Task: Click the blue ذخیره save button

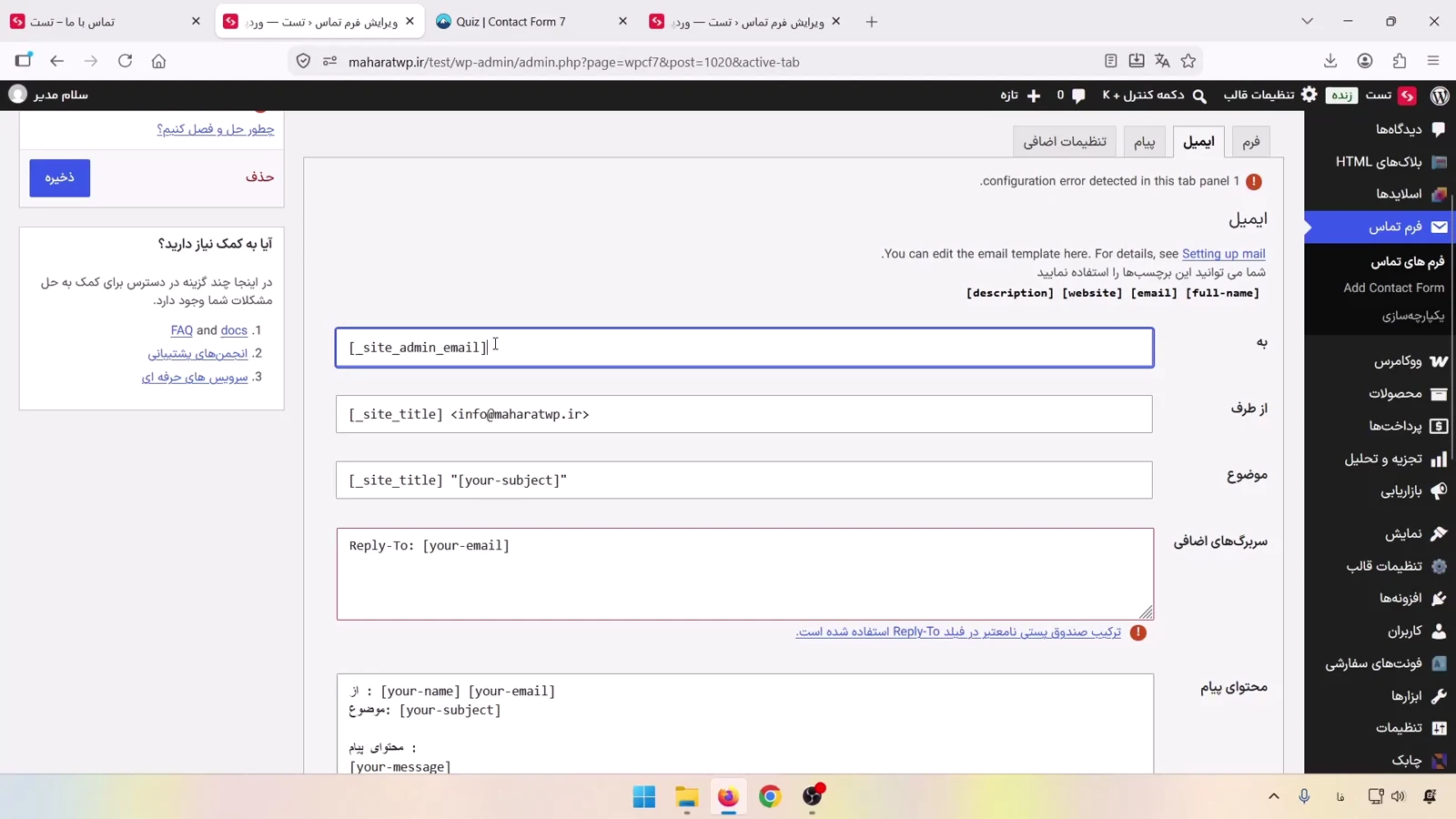Action: [x=60, y=177]
